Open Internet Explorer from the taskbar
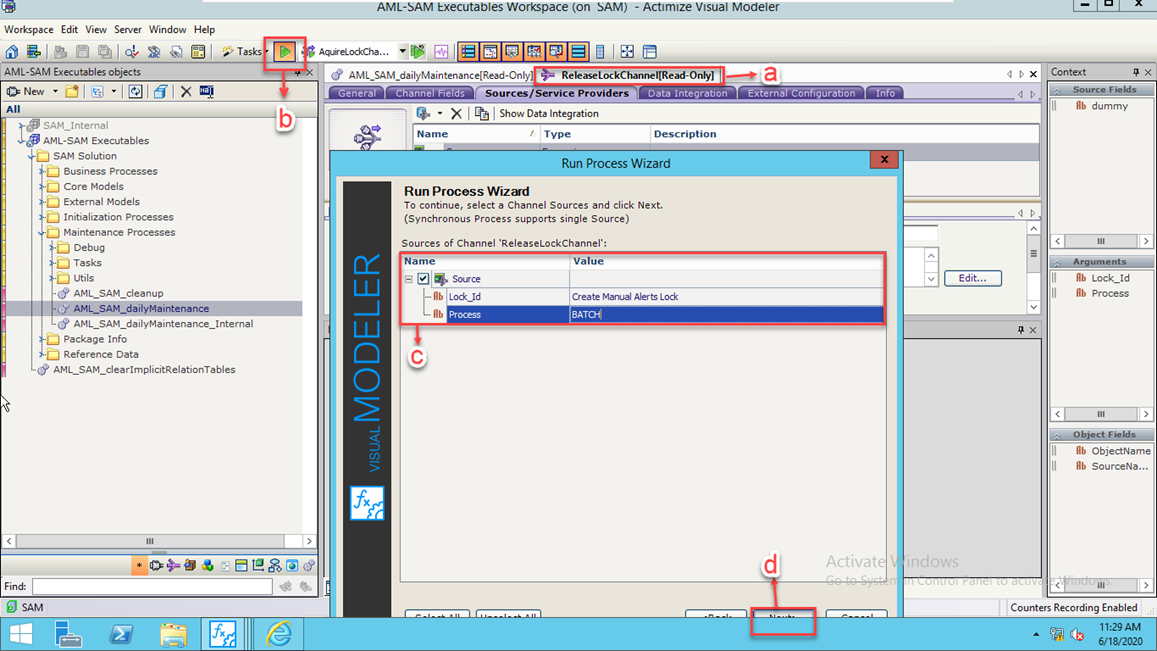Image resolution: width=1157 pixels, height=651 pixels. tap(279, 634)
